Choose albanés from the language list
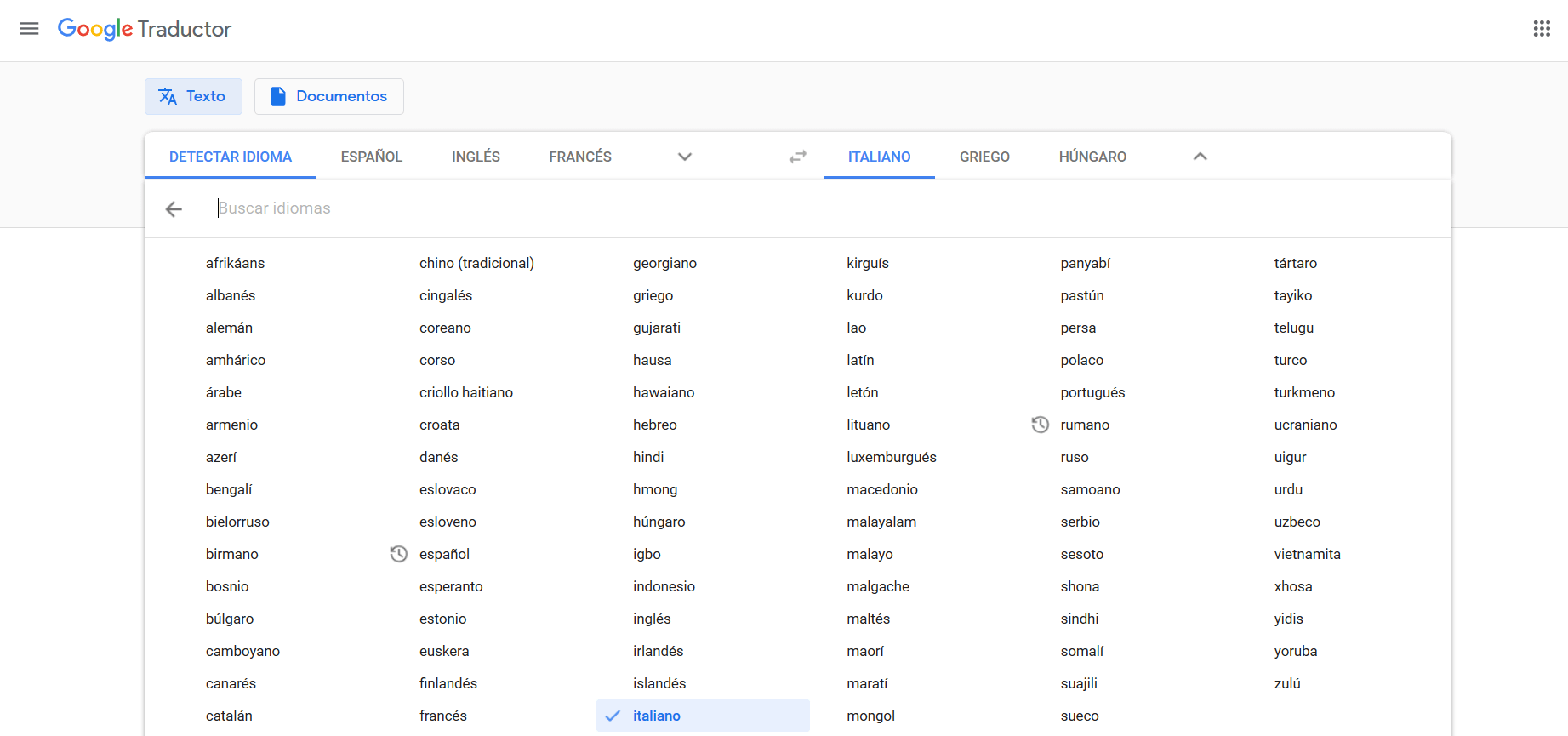This screenshot has width=1568, height=736. click(231, 295)
